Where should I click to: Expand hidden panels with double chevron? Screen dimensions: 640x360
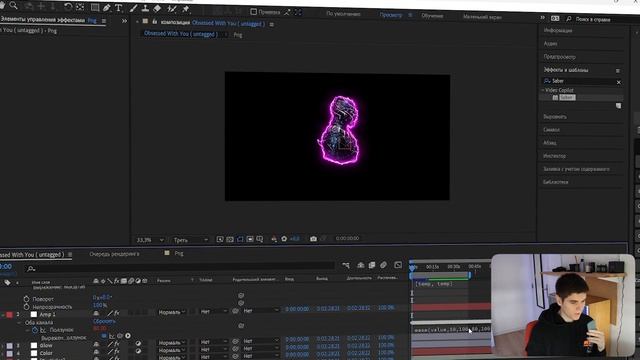coord(124,21)
